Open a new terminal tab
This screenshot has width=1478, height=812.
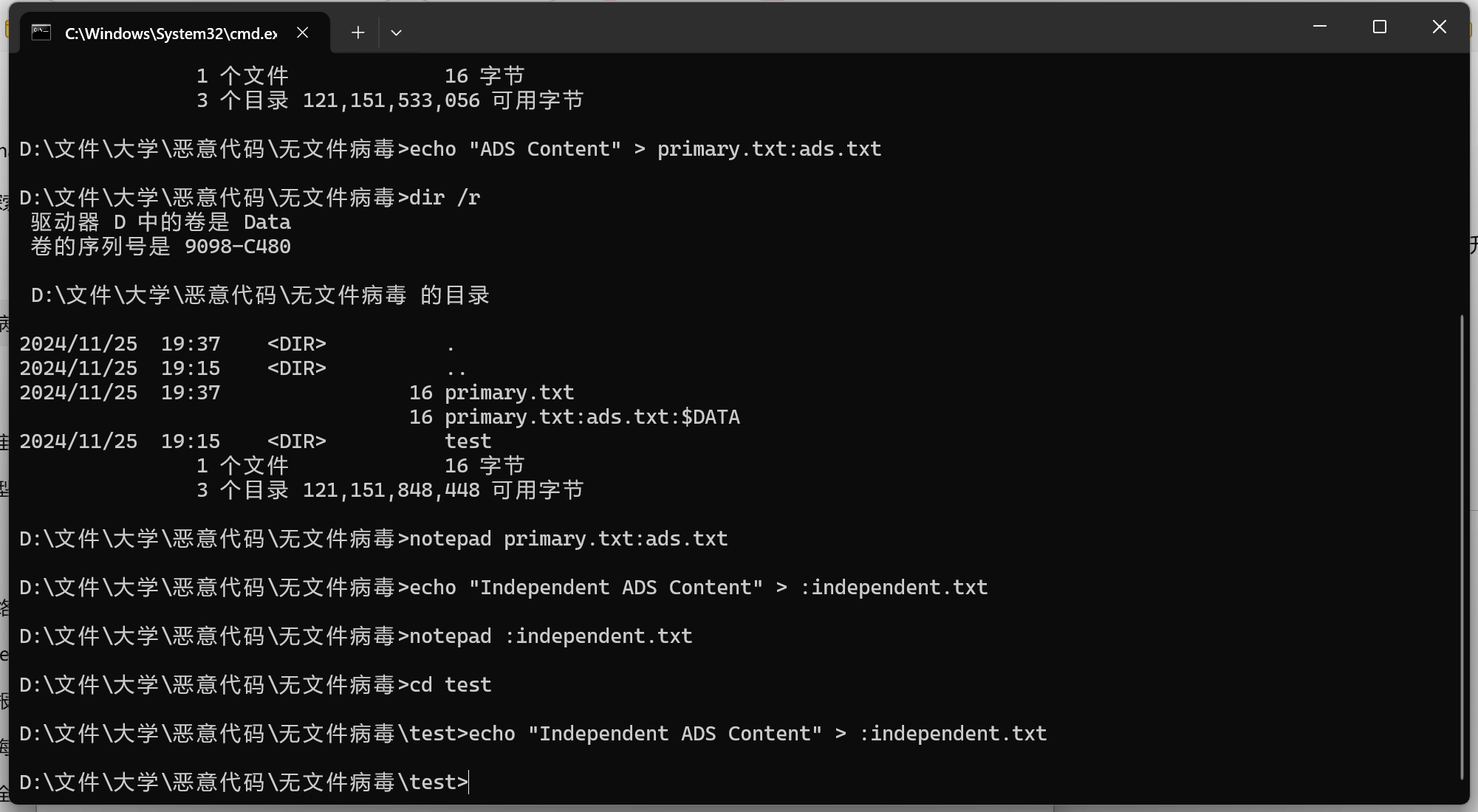pyautogui.click(x=358, y=32)
